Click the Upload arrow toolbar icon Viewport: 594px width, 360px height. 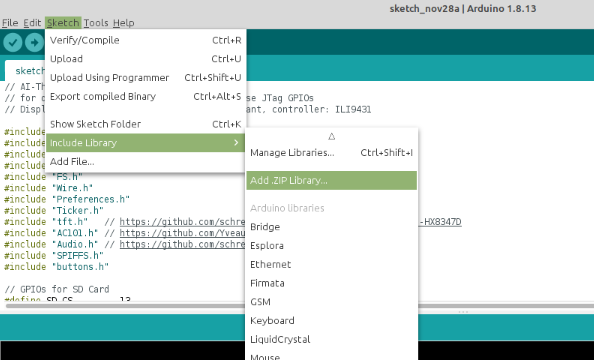[34, 42]
